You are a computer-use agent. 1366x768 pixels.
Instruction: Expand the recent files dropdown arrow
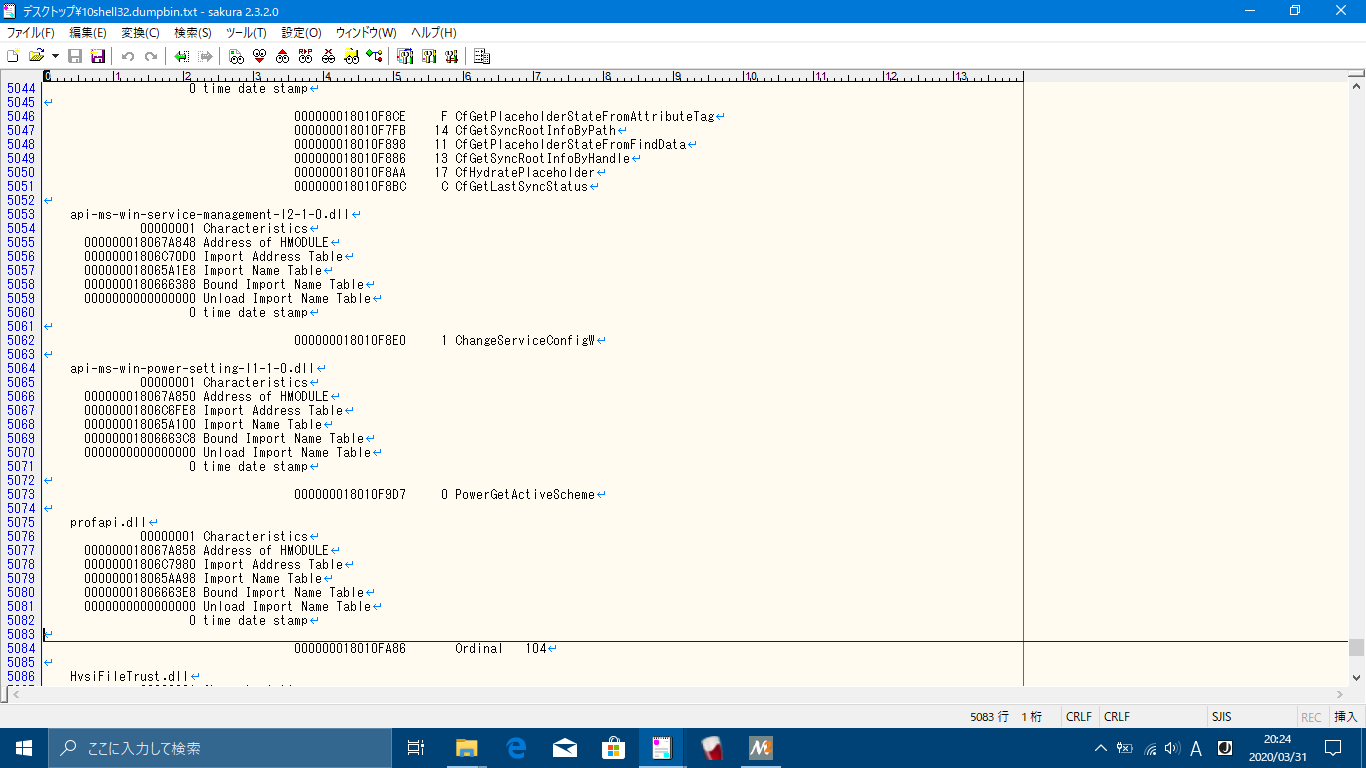pyautogui.click(x=55, y=56)
